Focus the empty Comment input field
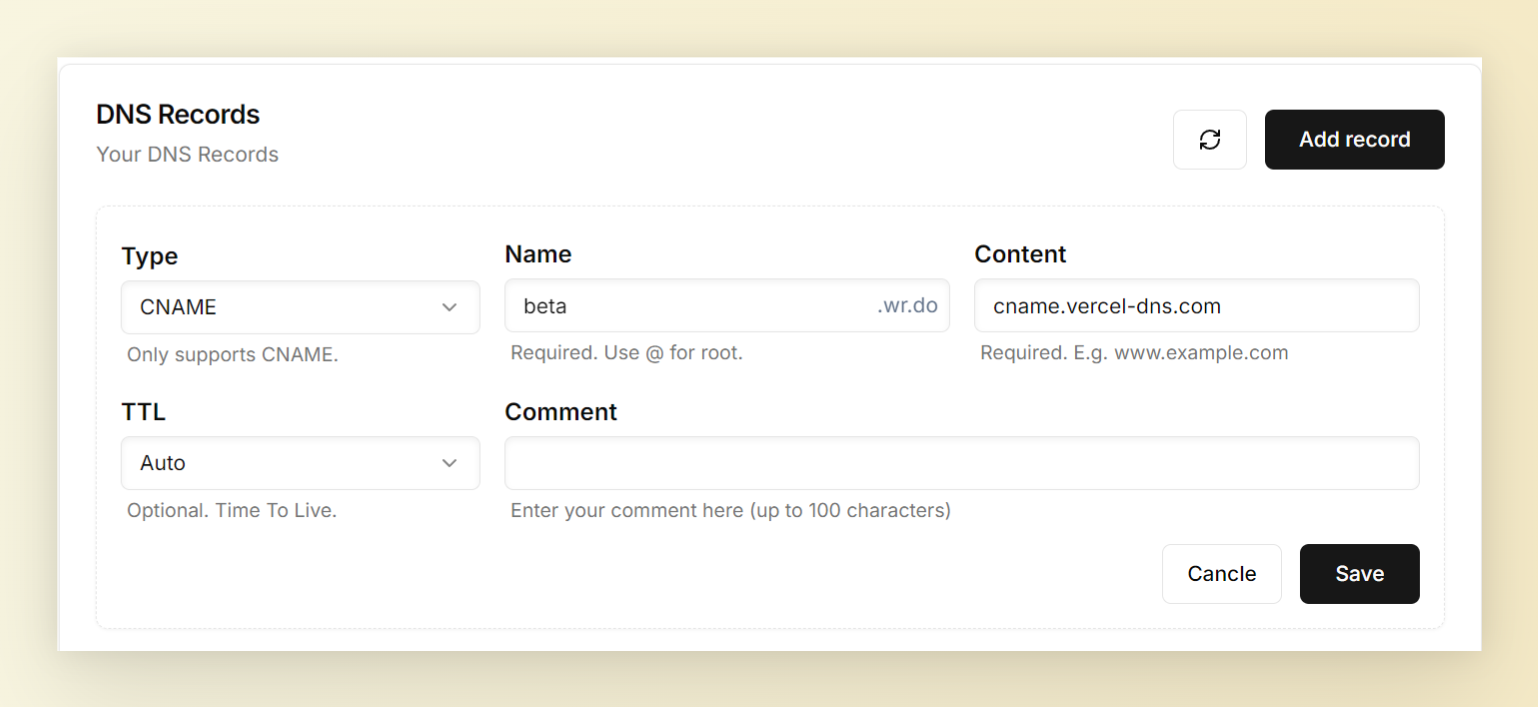 [x=960, y=463]
